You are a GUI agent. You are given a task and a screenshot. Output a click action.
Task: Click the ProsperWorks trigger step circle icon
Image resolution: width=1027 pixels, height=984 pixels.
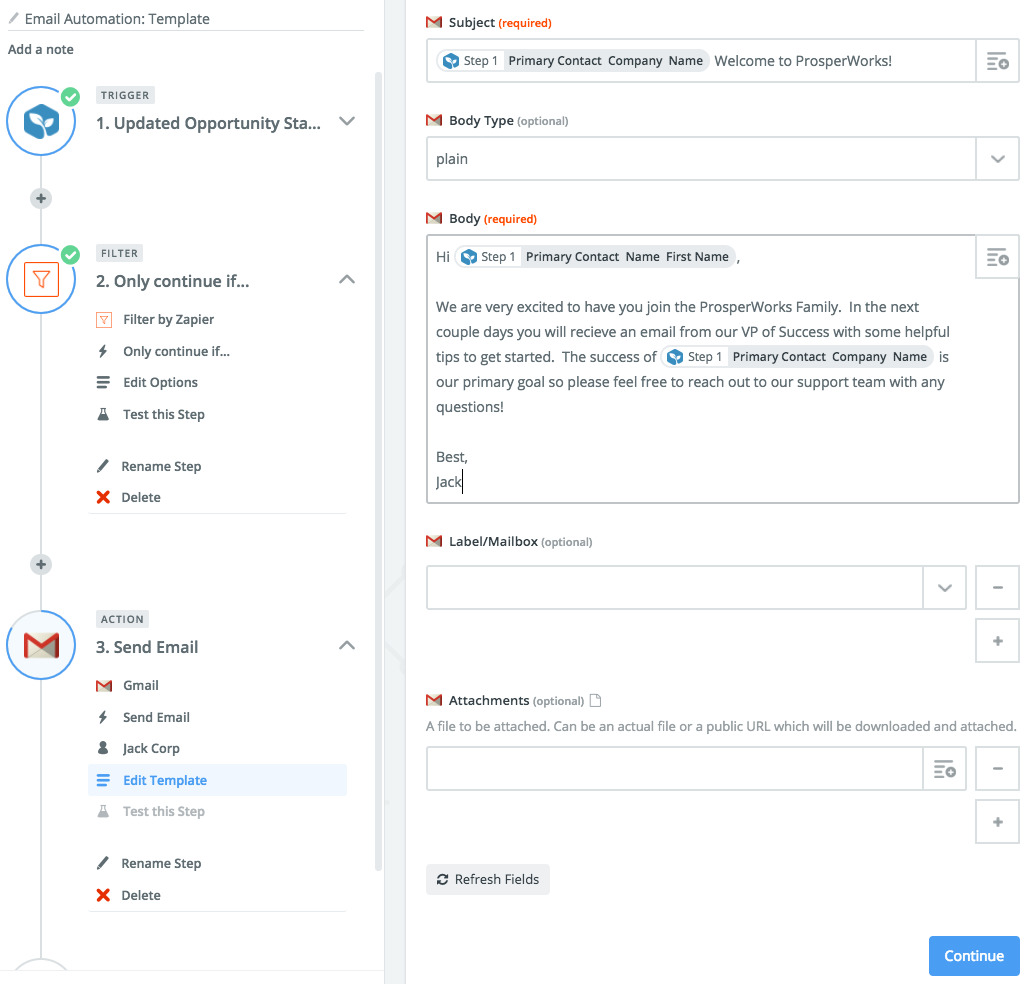pos(41,121)
